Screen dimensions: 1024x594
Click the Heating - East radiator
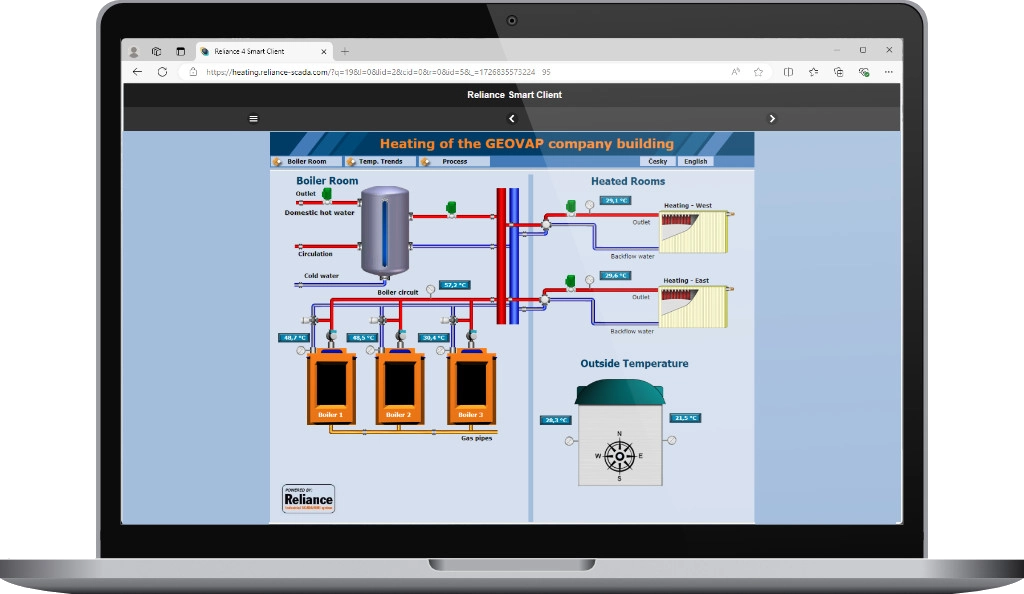click(693, 307)
